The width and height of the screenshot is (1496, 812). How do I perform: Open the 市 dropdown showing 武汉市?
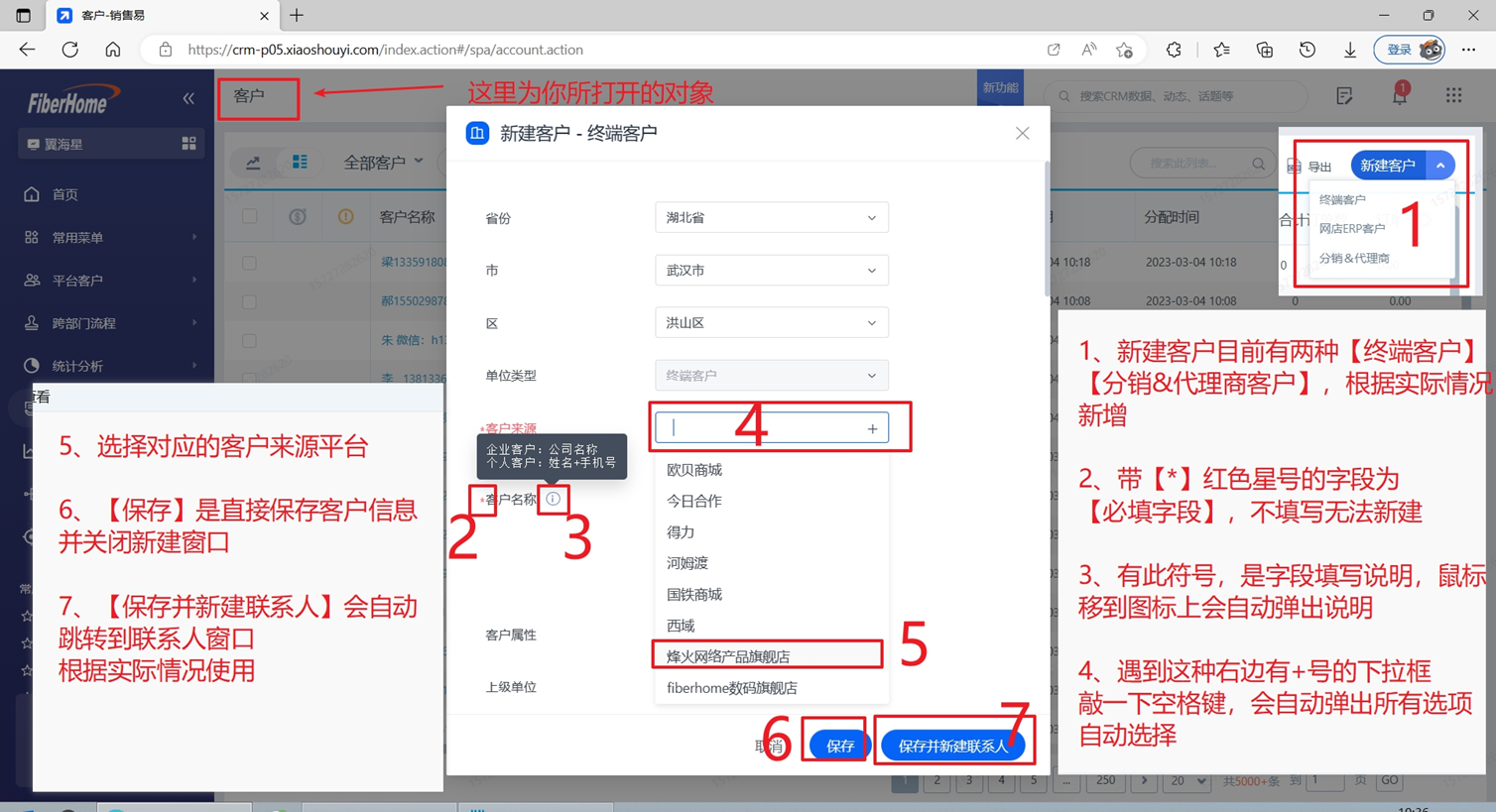[771, 270]
